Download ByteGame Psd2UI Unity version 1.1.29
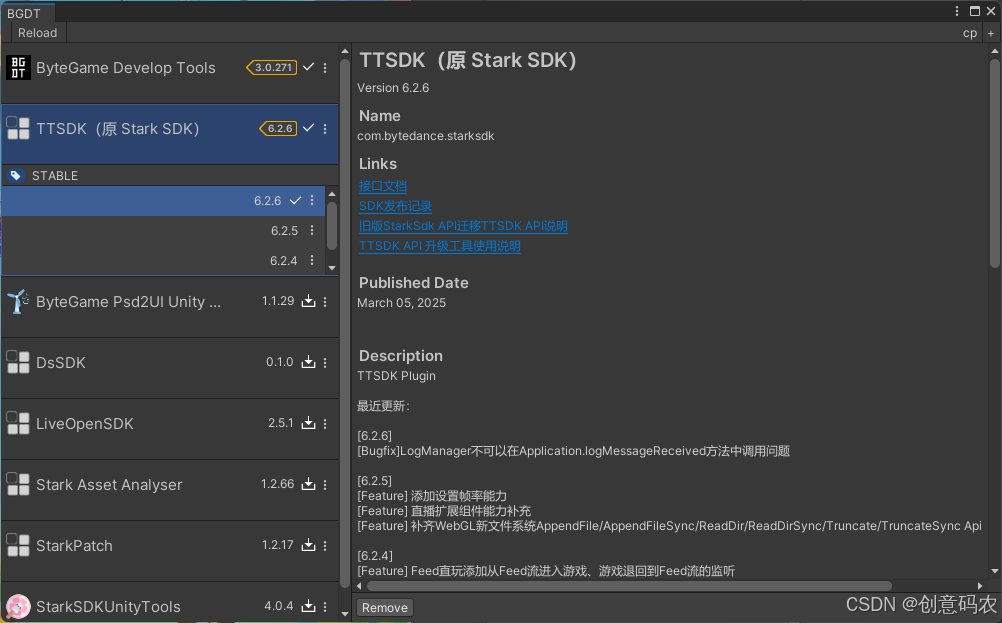The height and width of the screenshot is (623, 1002). pos(309,301)
